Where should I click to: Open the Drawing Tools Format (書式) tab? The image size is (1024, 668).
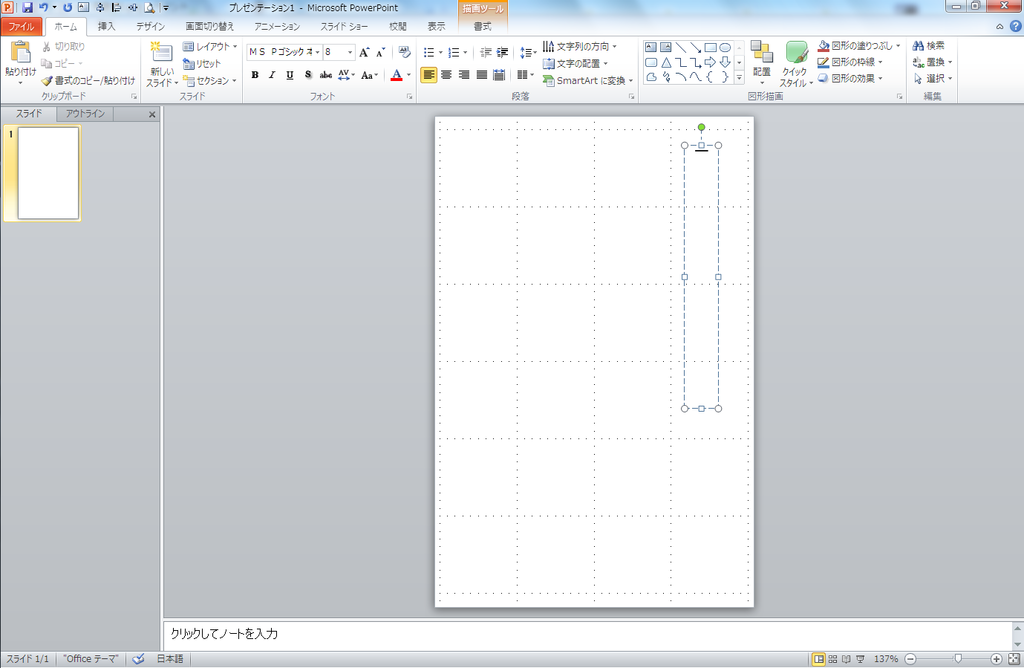click(483, 27)
